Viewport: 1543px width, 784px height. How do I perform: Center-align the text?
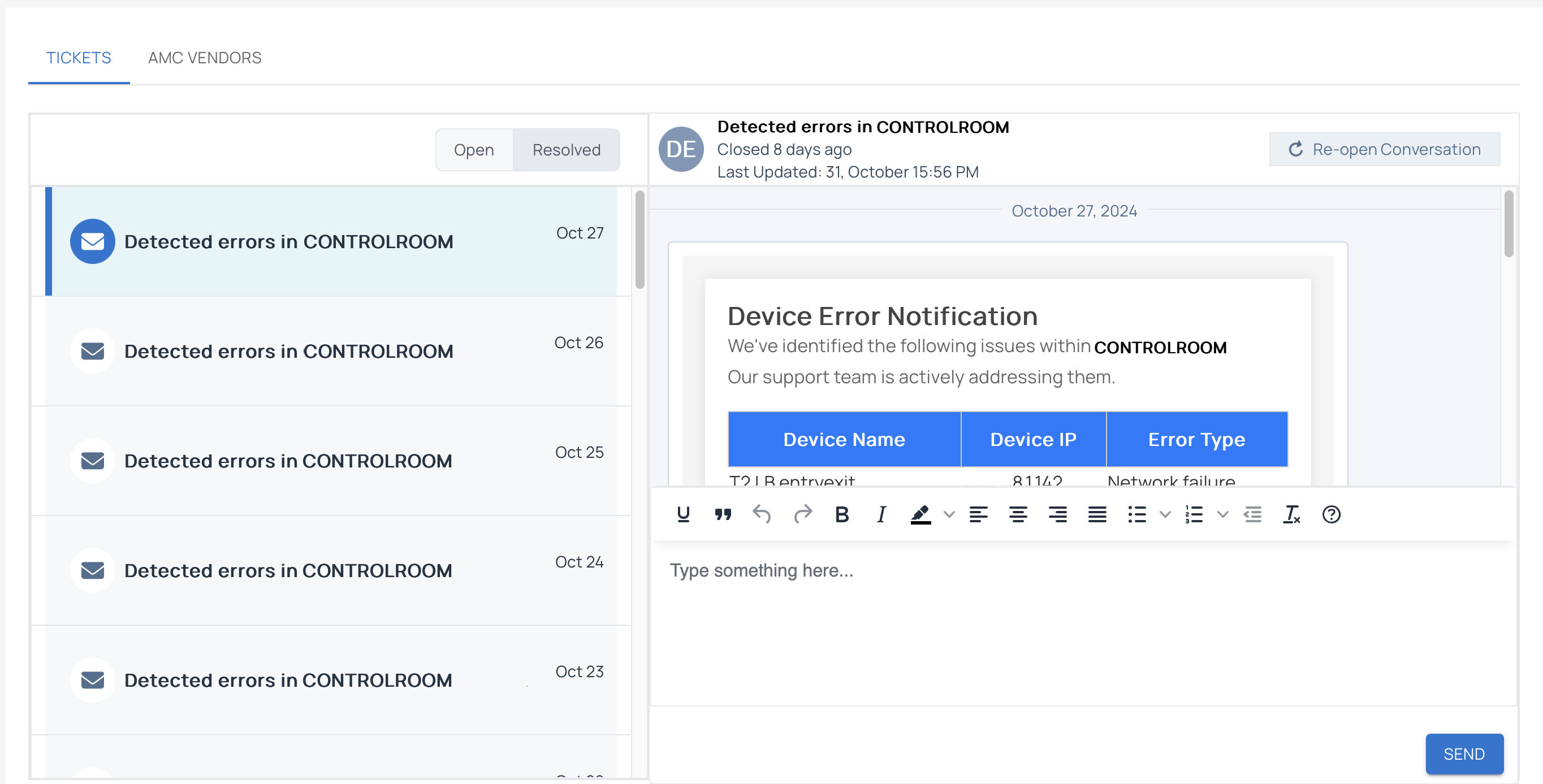(1018, 514)
